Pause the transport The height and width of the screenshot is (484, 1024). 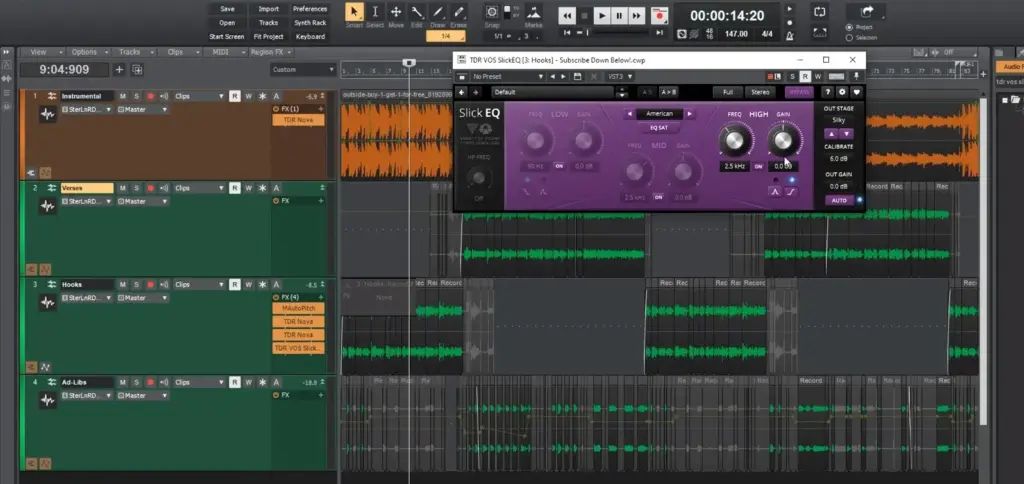pyautogui.click(x=619, y=16)
